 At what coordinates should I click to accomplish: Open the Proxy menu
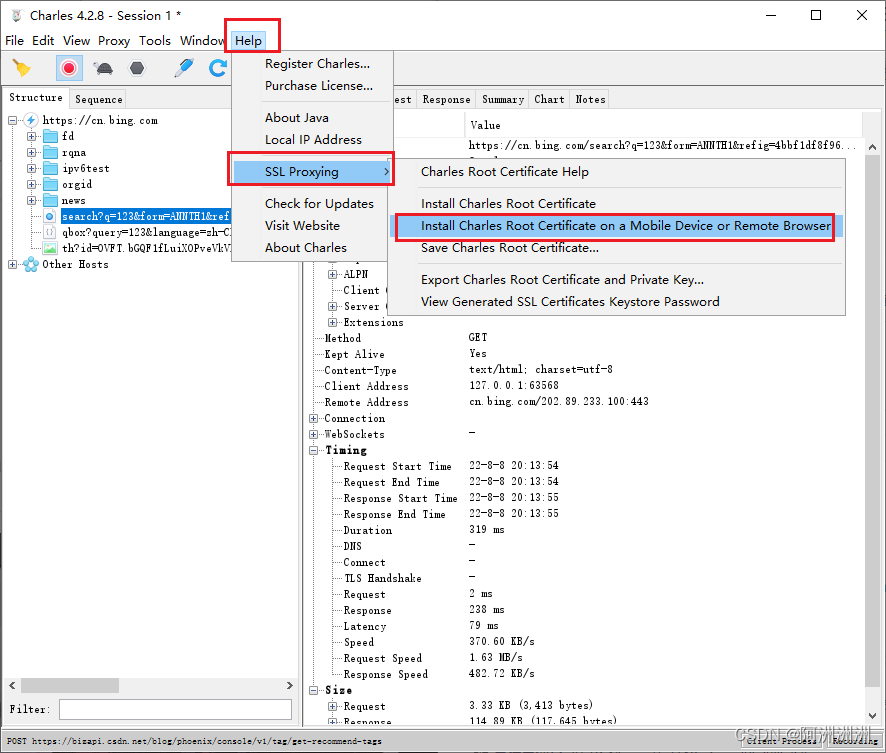(114, 41)
